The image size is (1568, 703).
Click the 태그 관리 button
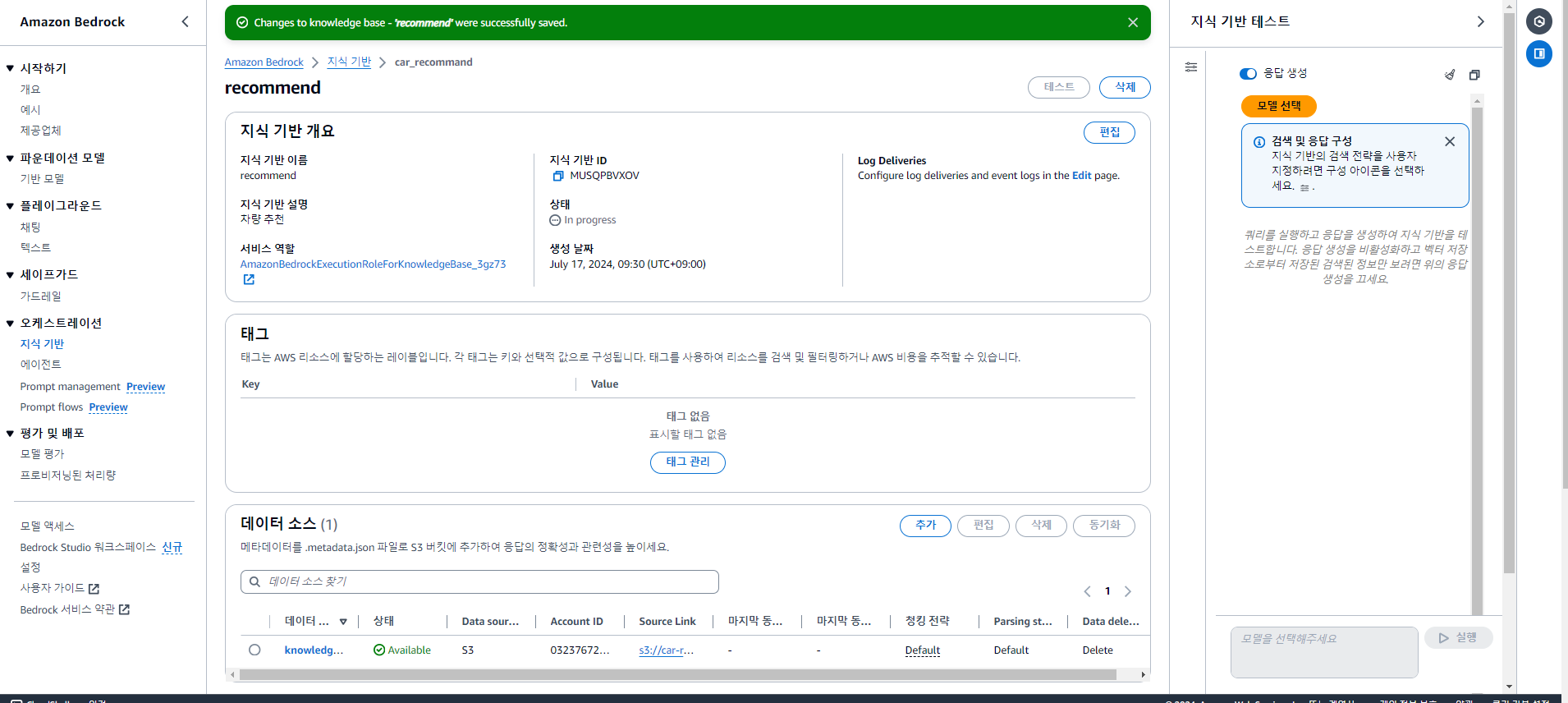click(x=688, y=462)
